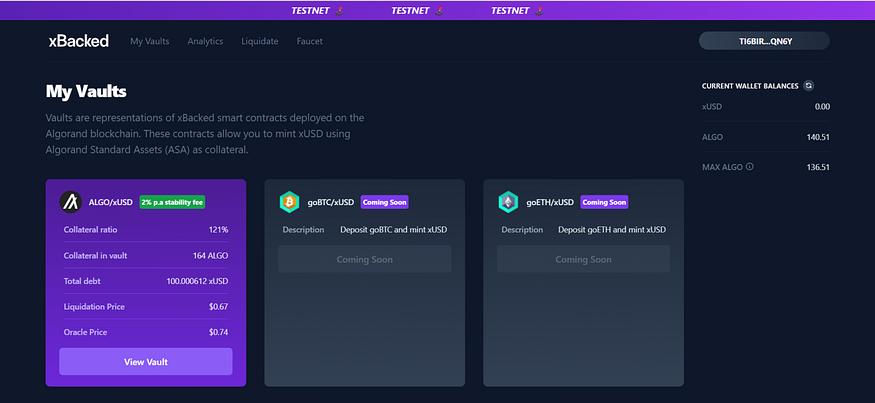Click Collateral in vault value 164 ALGO
This screenshot has width=875, height=403.
click(210, 256)
